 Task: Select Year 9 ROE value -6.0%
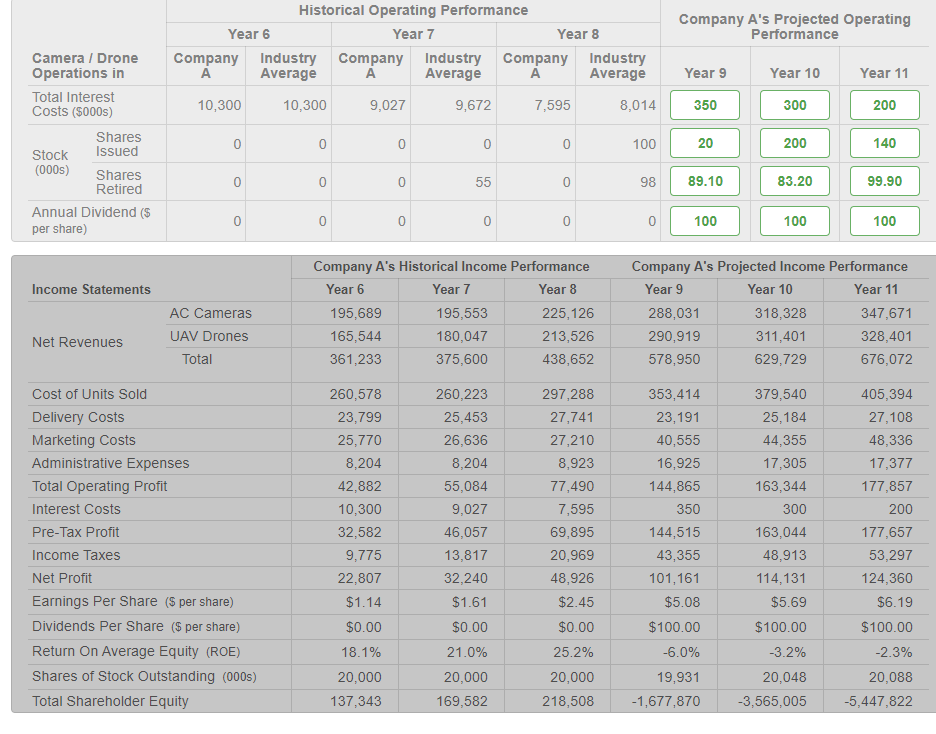[681, 652]
